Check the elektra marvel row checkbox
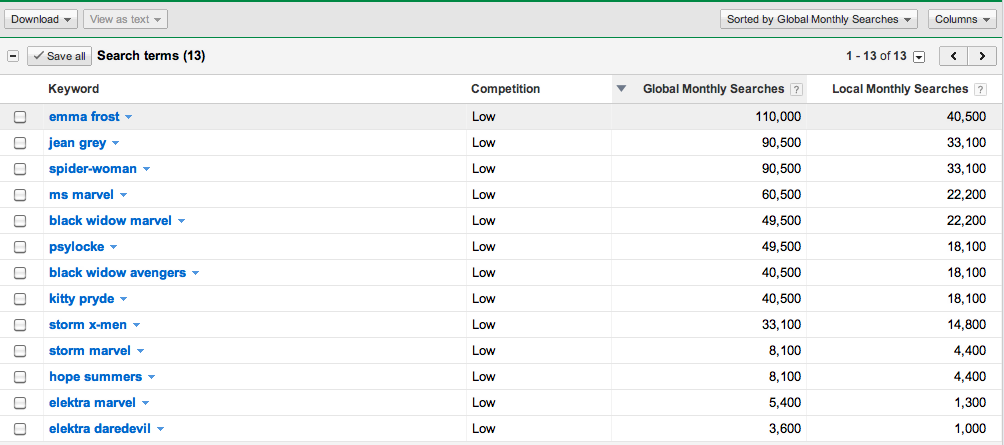The image size is (1004, 445). pyautogui.click(x=20, y=403)
